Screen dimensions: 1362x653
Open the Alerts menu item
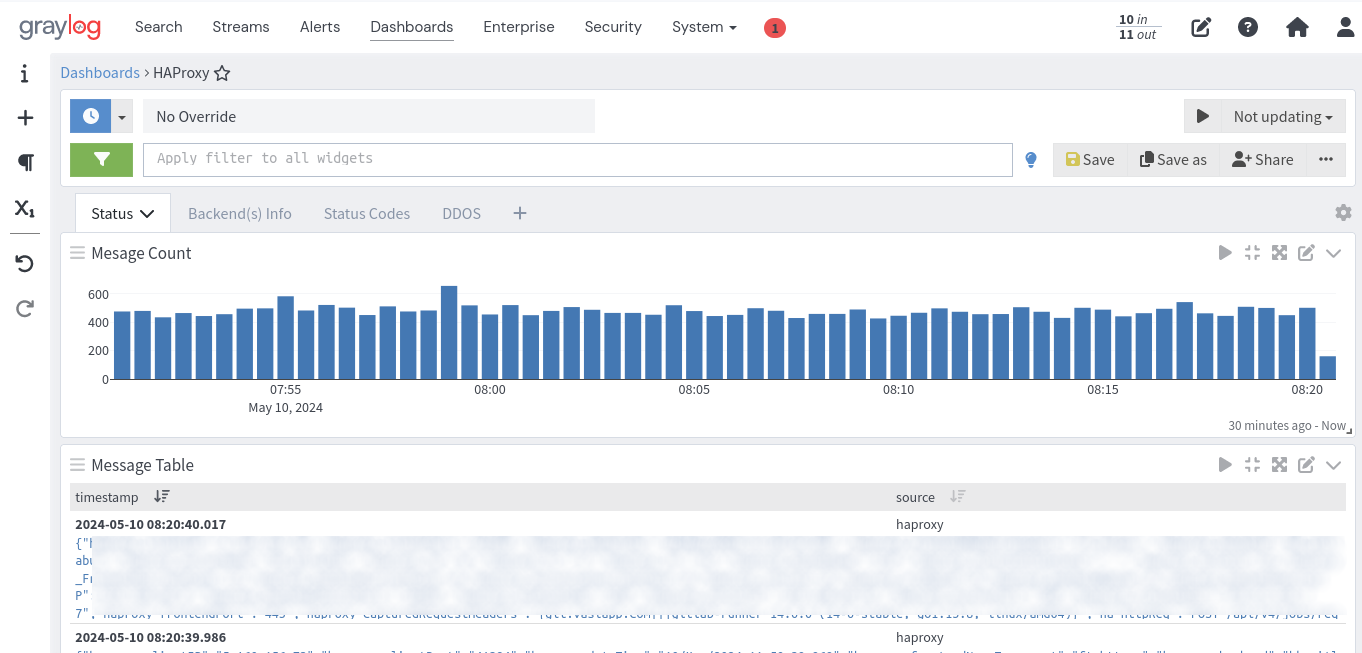(x=320, y=27)
